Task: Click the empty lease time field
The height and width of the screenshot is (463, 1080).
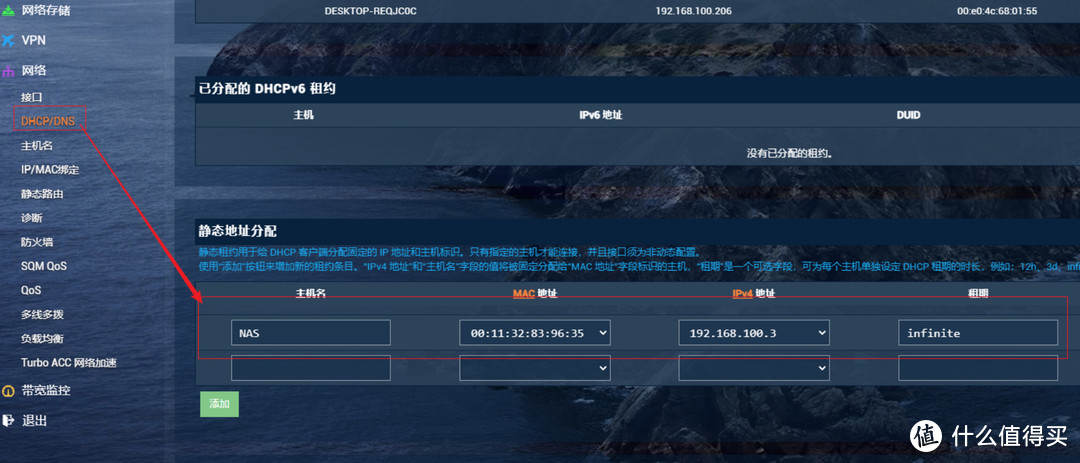Action: [x=978, y=368]
